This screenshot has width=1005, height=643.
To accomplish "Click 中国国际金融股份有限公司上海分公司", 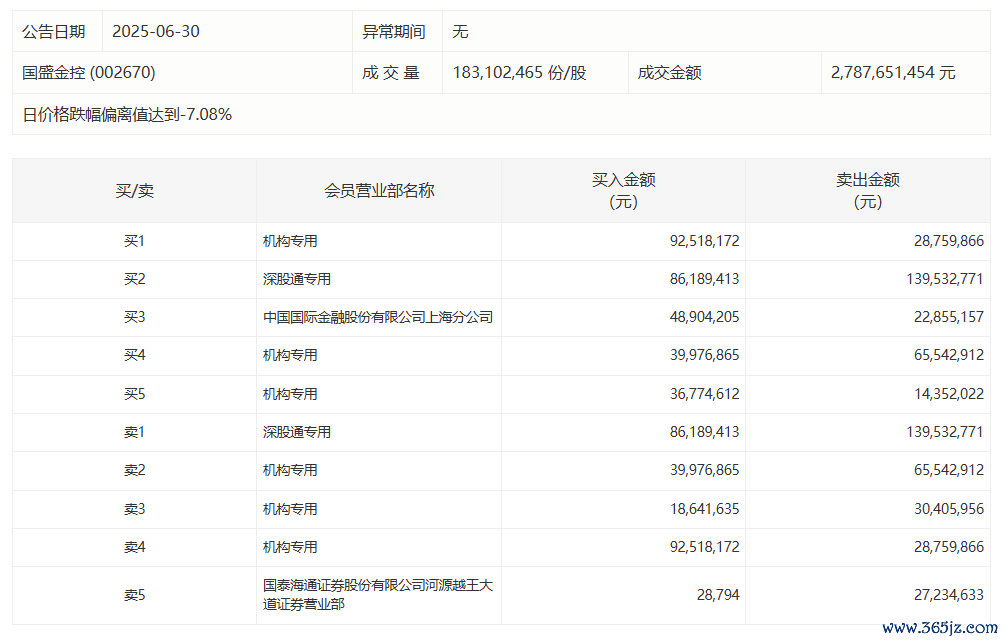I will [x=378, y=317].
